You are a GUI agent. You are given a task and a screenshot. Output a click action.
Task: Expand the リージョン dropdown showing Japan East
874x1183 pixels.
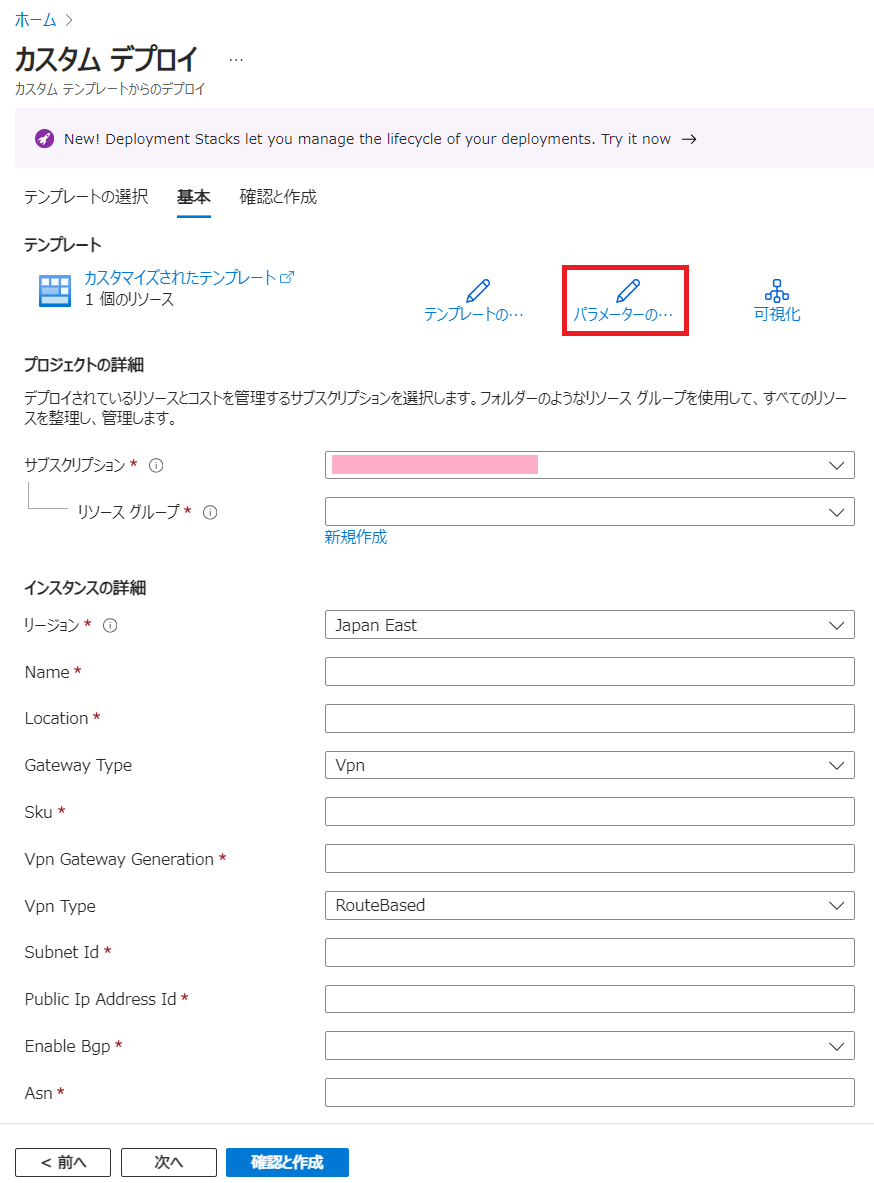coord(589,625)
